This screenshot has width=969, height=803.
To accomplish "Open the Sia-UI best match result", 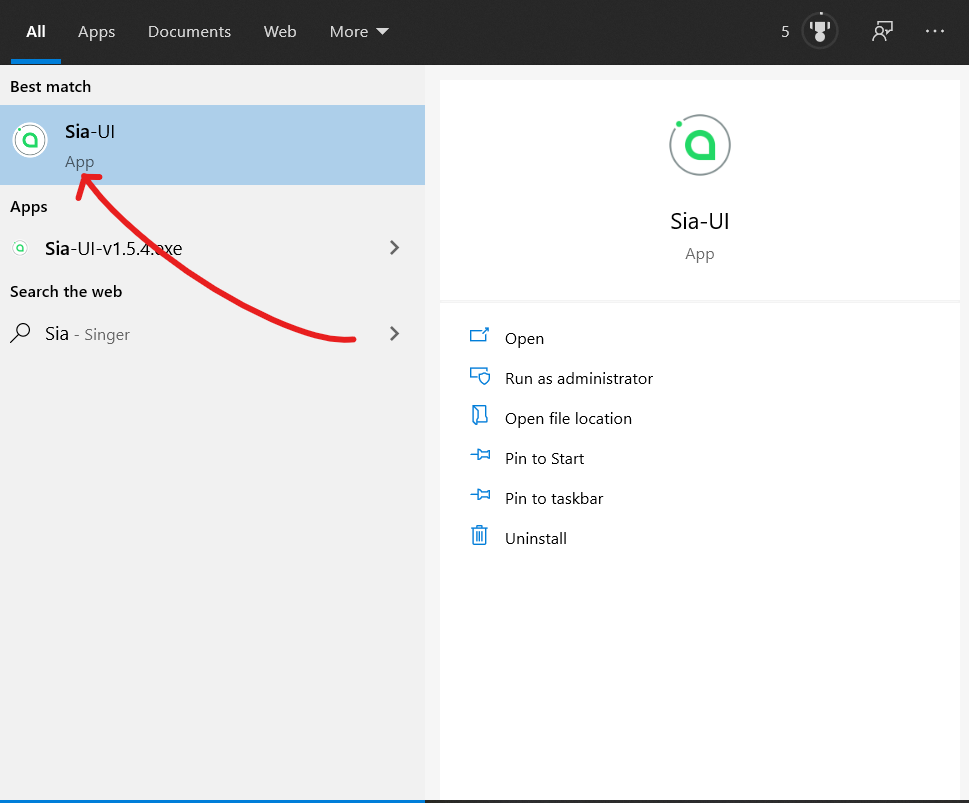I will (x=212, y=145).
